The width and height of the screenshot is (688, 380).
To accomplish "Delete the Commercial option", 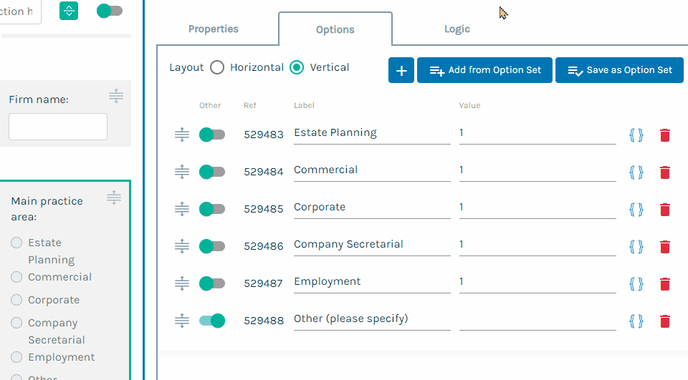I will (x=665, y=172).
